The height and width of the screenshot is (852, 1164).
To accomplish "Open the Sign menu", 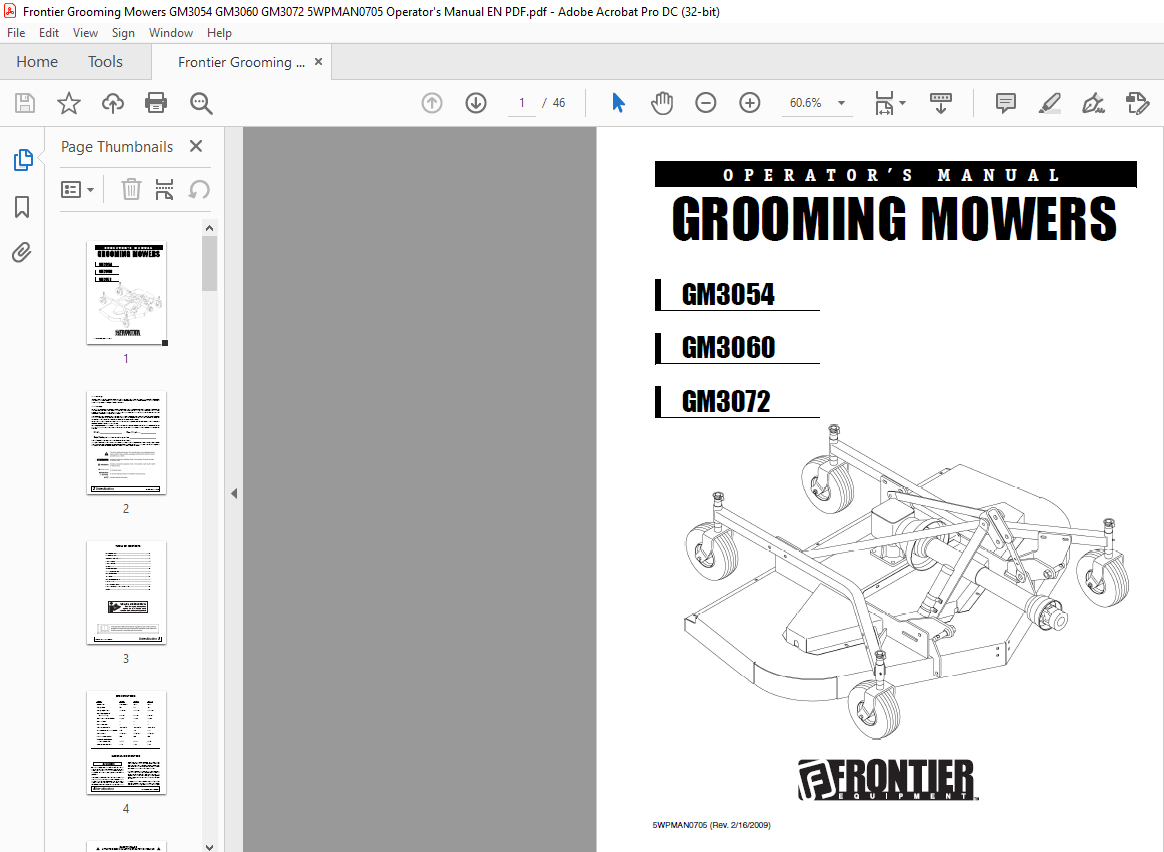I will tap(123, 33).
